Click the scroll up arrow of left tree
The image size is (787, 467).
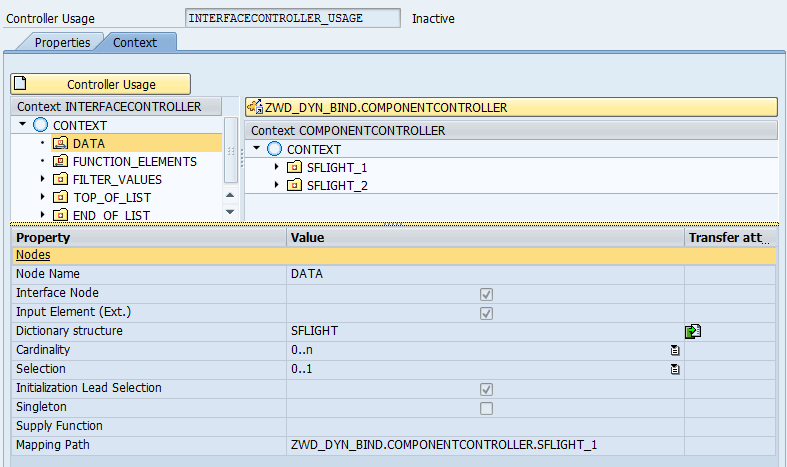pos(230,195)
